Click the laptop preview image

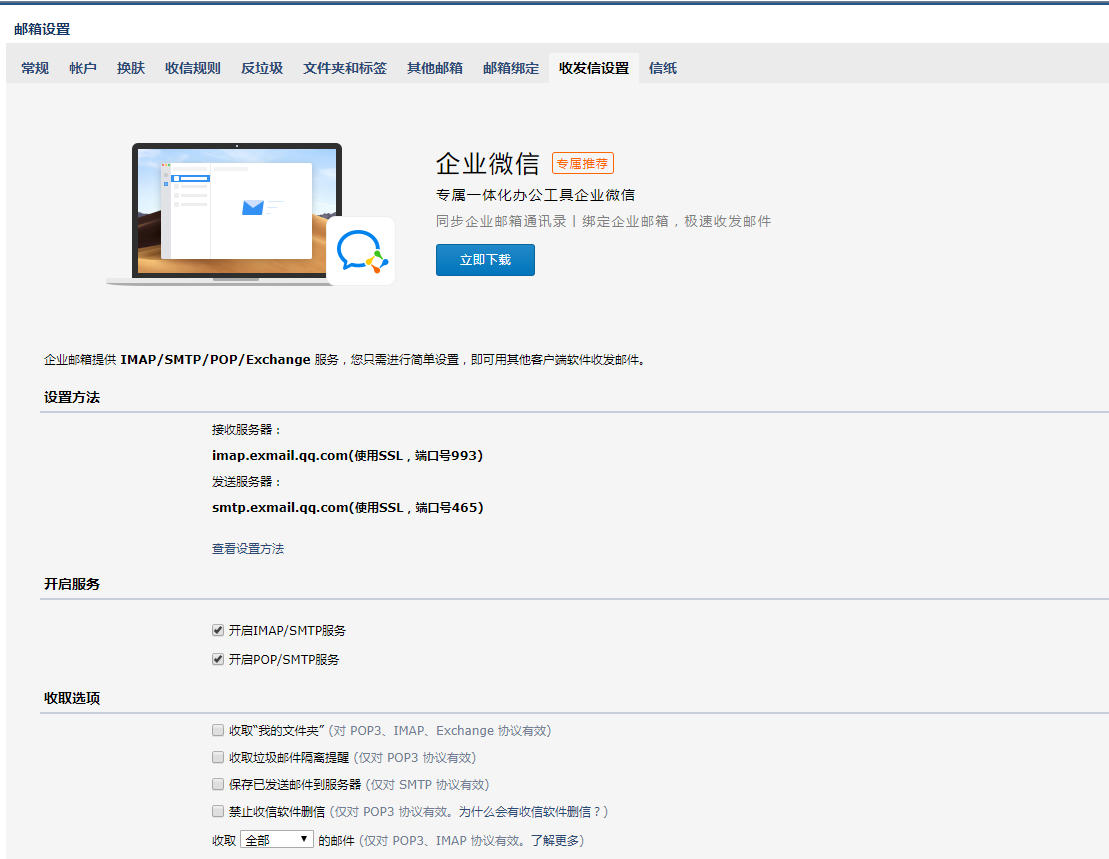[x=235, y=210]
